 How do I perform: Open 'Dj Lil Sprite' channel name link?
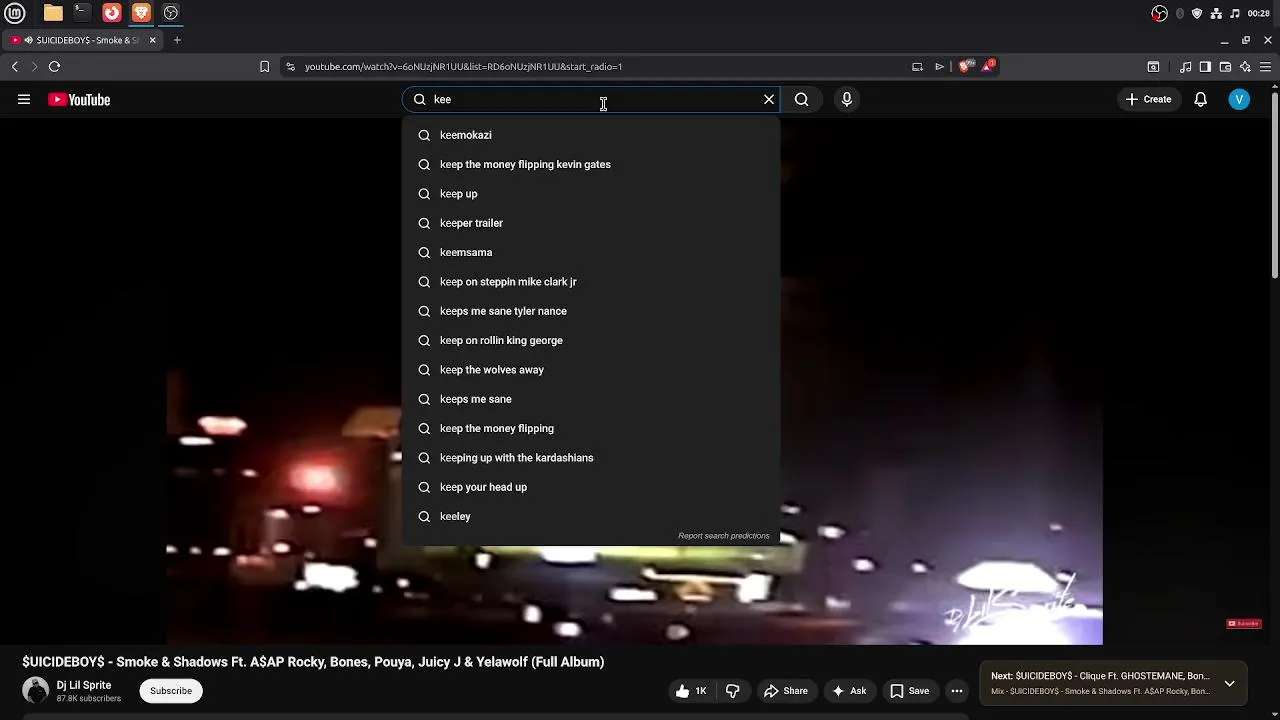(84, 685)
